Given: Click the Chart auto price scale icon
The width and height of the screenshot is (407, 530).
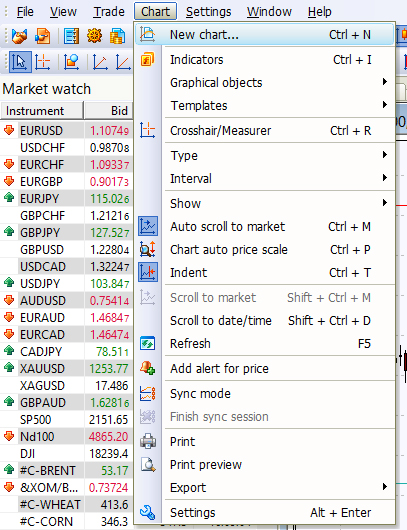Looking at the screenshot, I should coord(148,249).
